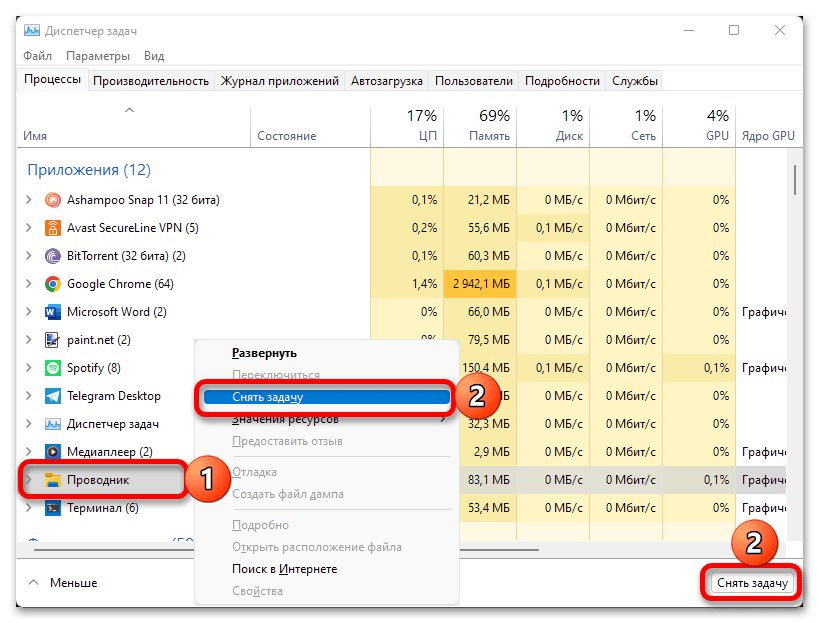Click the Ashampoo Snap 11 app icon
The width and height of the screenshot is (819, 623).
pyautogui.click(x=53, y=200)
